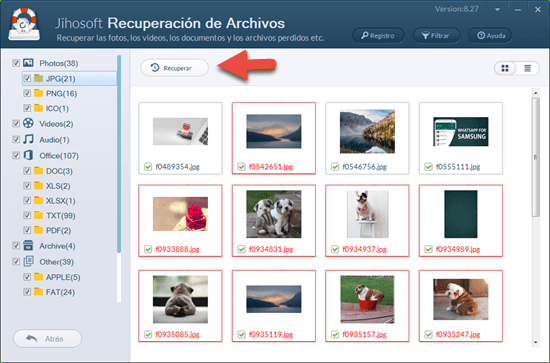
Task: Toggle the Archive(4) checkbox
Action: point(16,246)
